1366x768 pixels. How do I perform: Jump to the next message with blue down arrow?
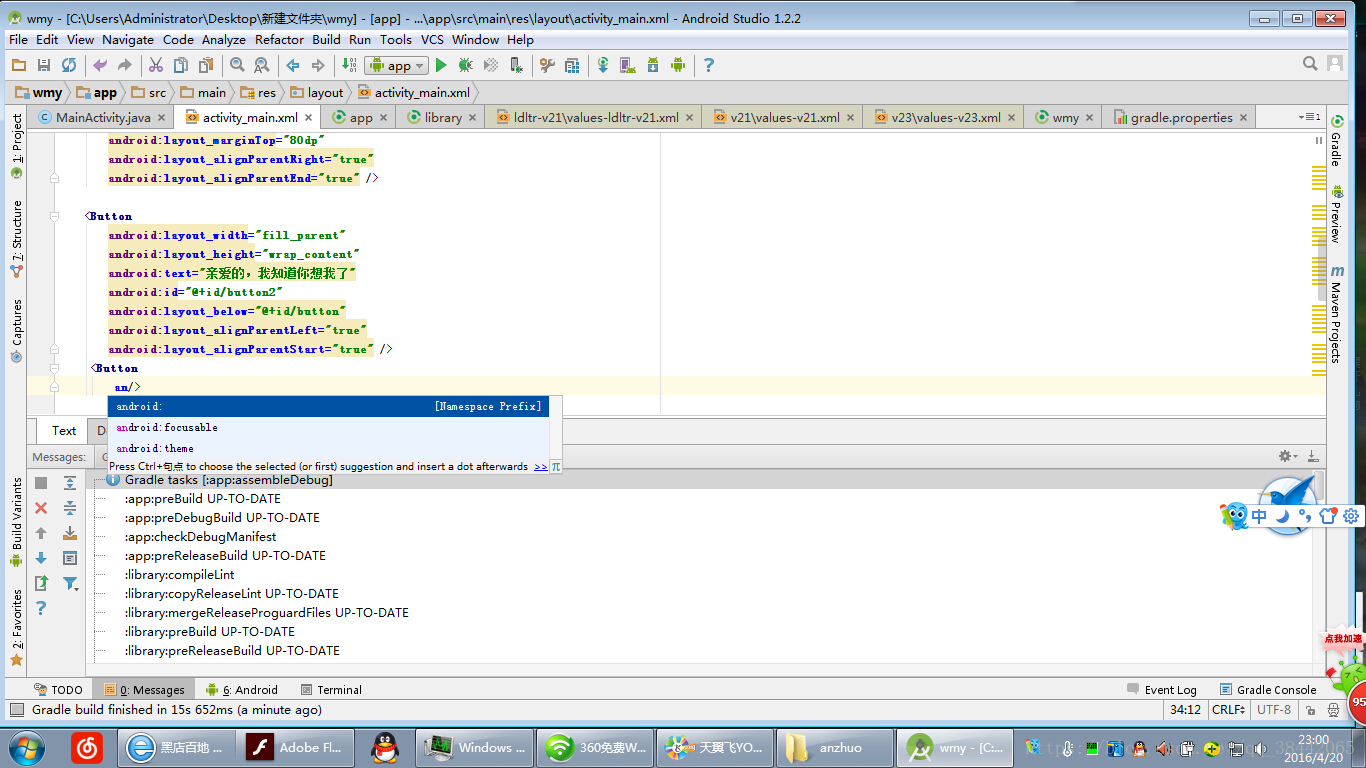click(x=41, y=558)
